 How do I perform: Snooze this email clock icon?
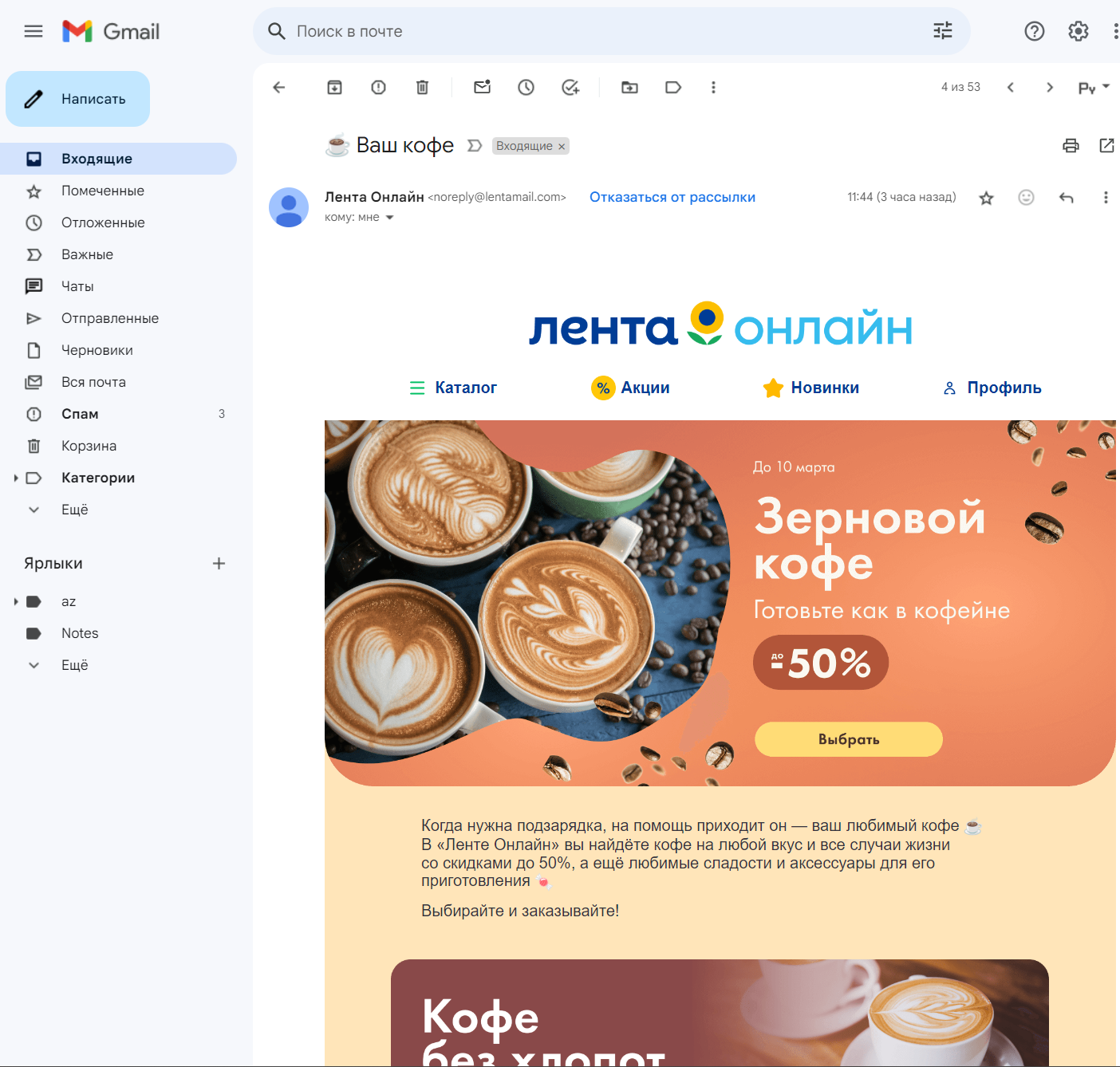point(526,87)
